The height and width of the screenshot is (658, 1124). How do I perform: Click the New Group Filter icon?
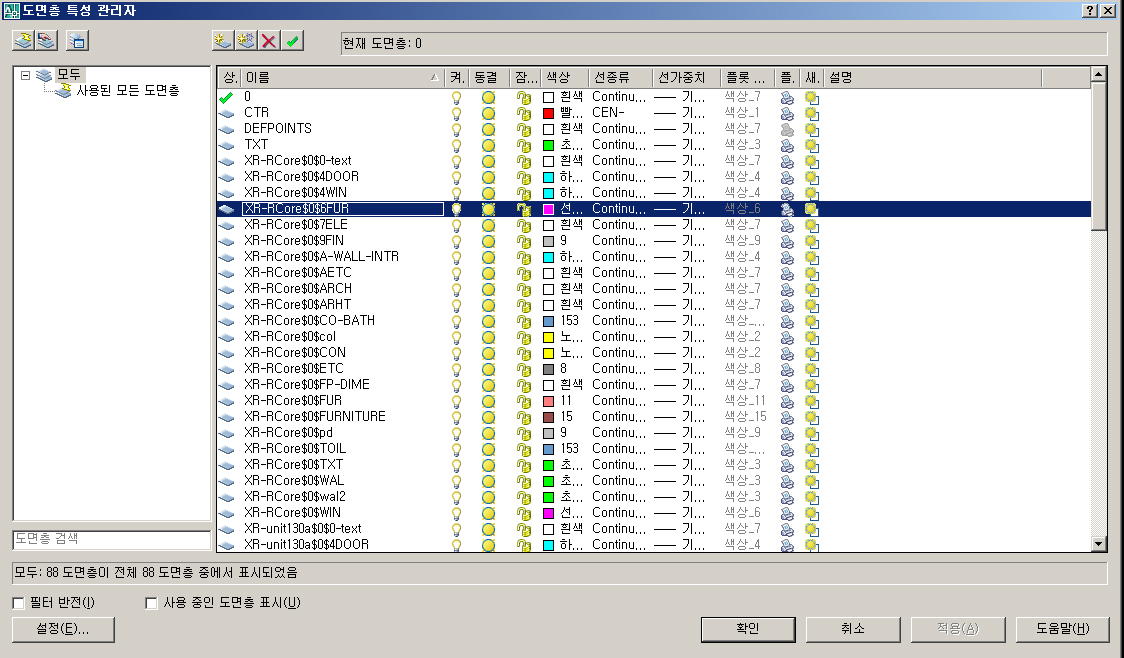(x=45, y=41)
